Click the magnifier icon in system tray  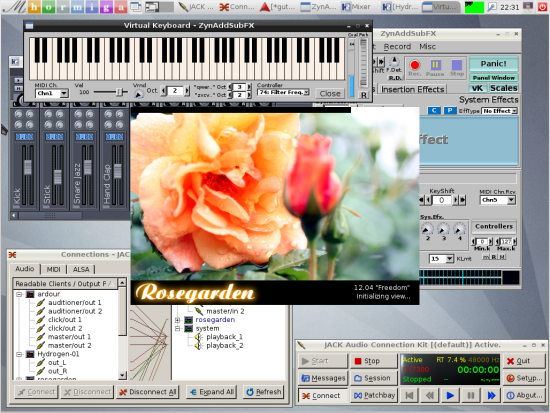(492, 6)
